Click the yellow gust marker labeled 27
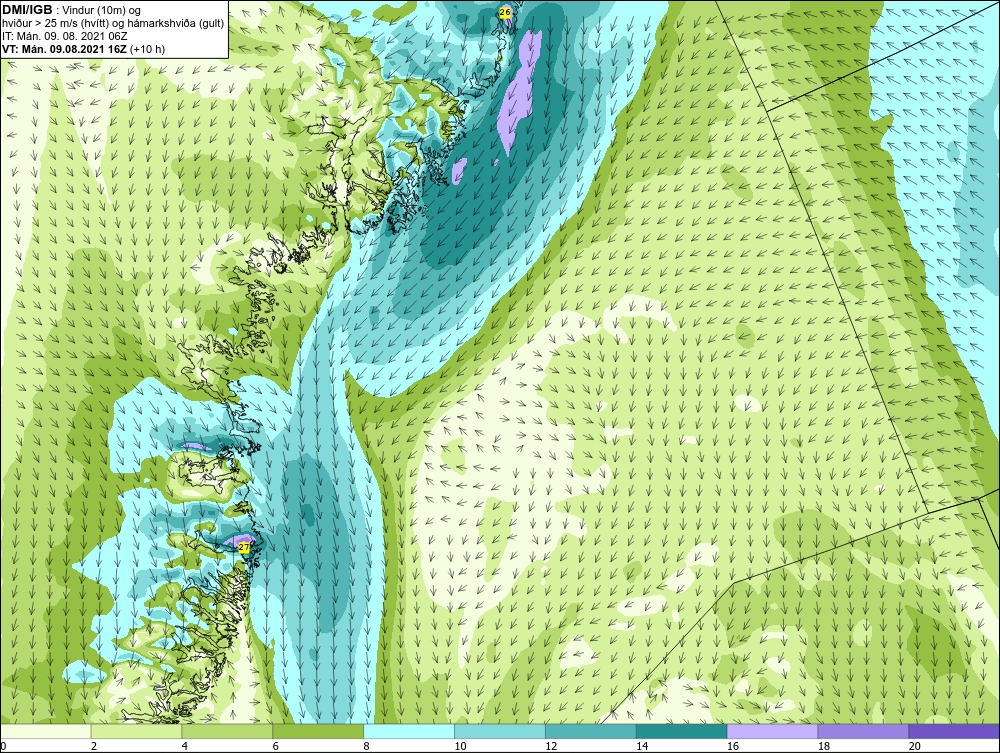 tap(244, 547)
